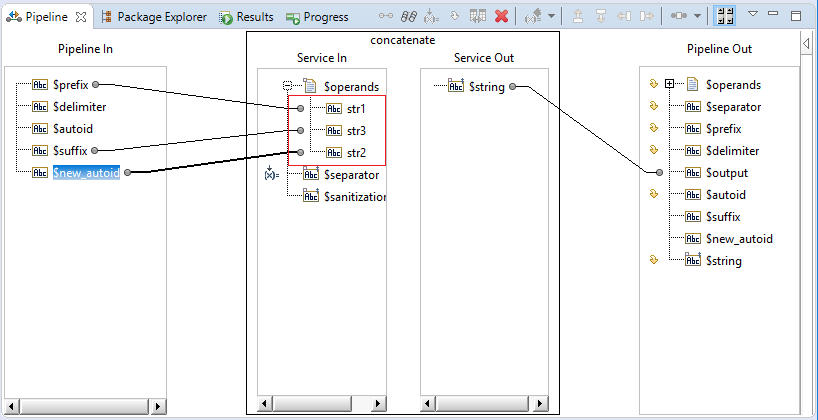Click the Set Value toolbar icon
The width and height of the screenshot is (818, 420).
(x=431, y=16)
